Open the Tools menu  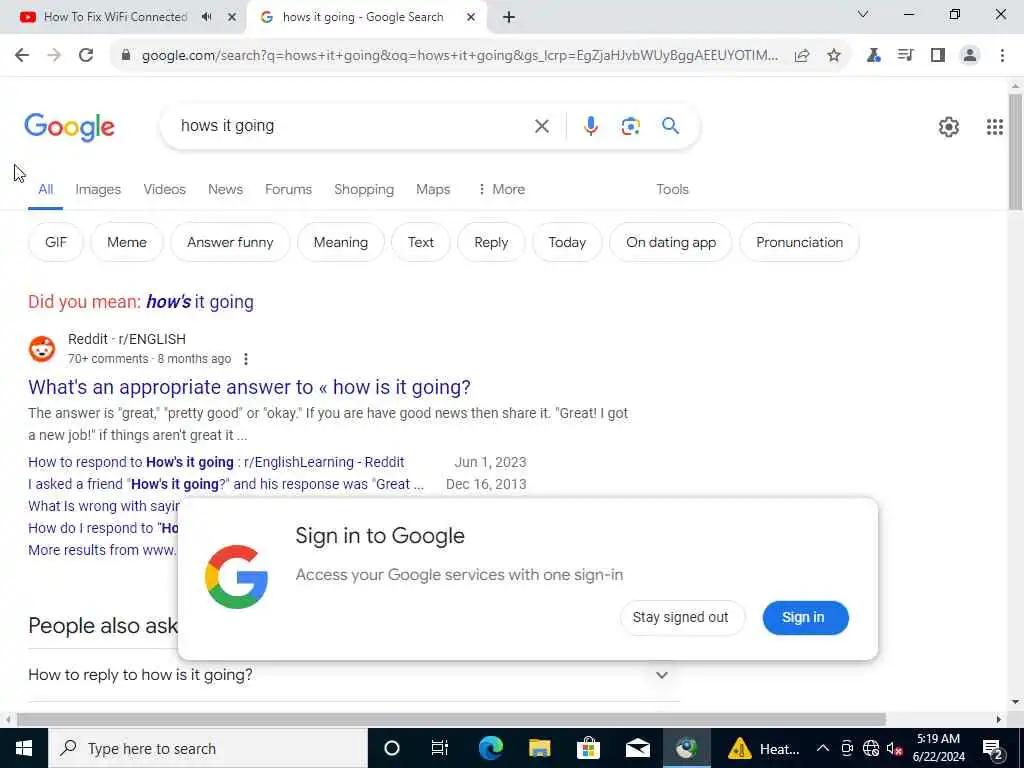pos(672,189)
